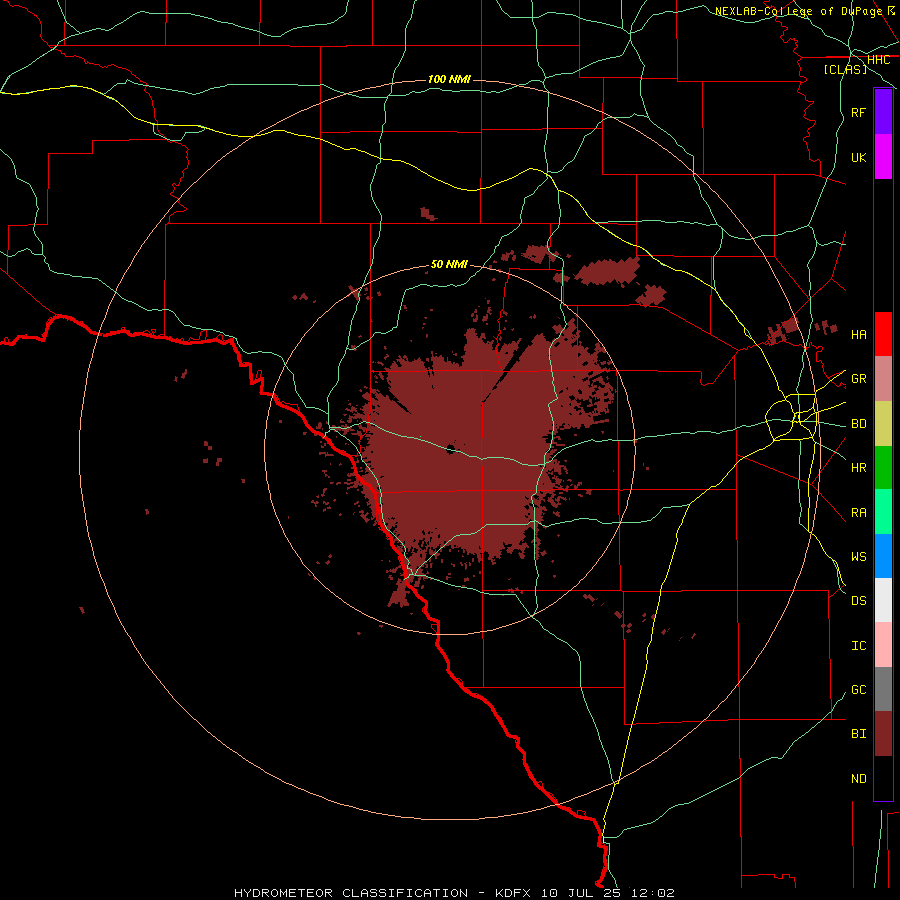Click the NEXLAB-College of DuPage credit

[798, 11]
